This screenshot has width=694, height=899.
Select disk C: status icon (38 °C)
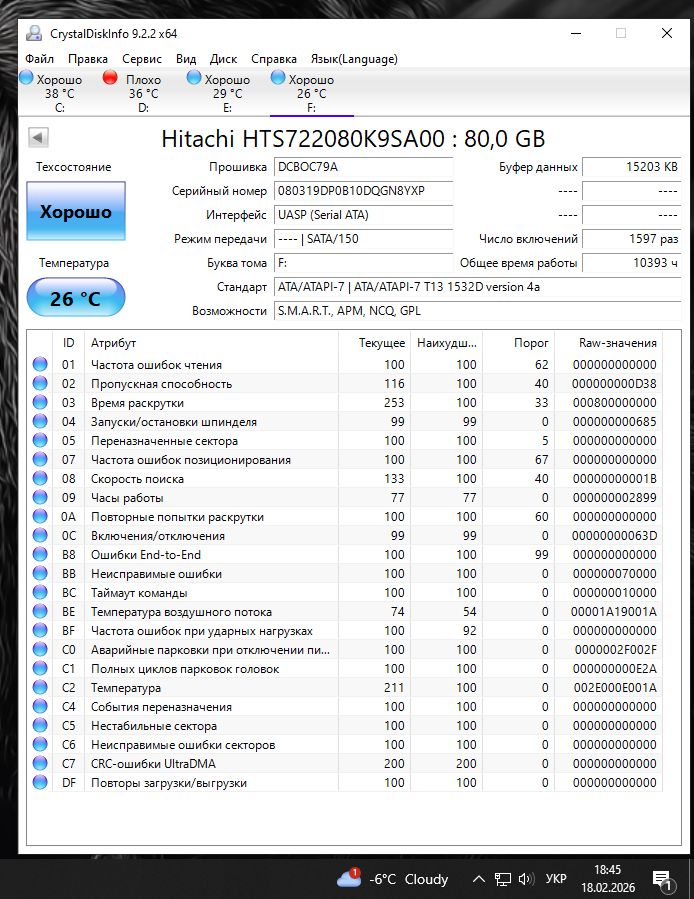tap(26, 77)
